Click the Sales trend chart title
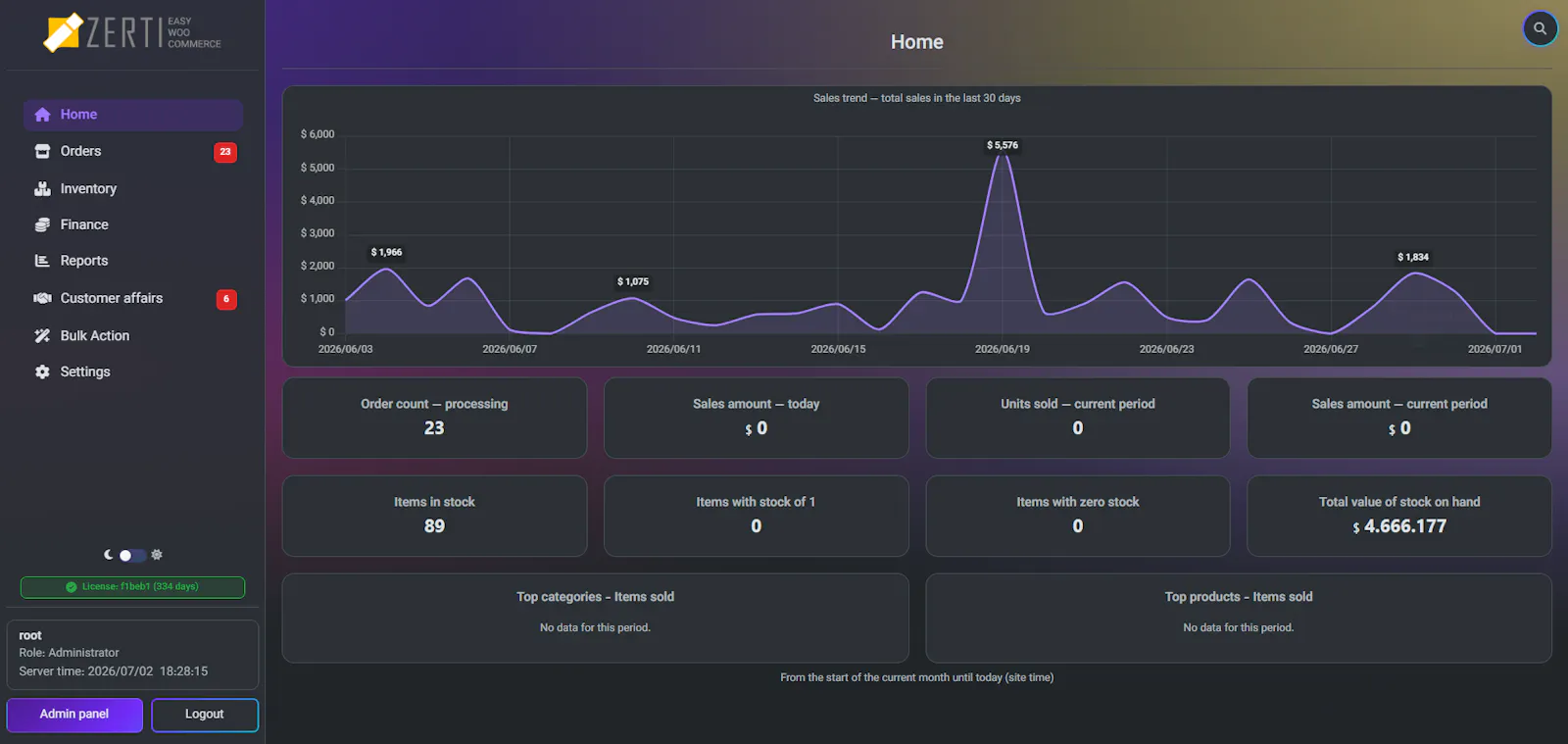This screenshot has height=744, width=1568. [x=917, y=98]
